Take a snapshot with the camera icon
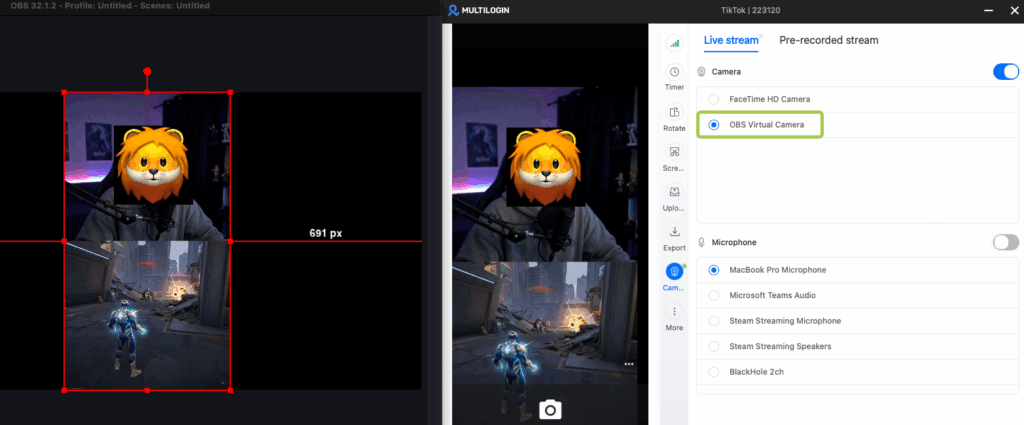 [x=550, y=409]
